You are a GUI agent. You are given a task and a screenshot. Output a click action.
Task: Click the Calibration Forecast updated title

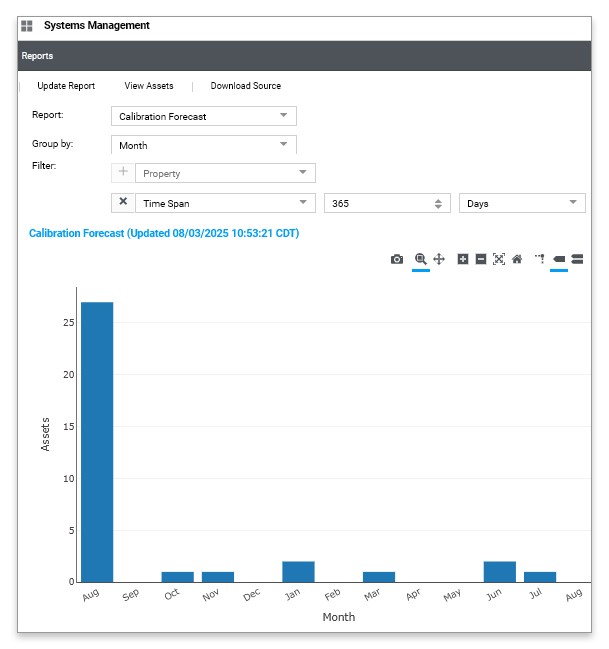164,233
